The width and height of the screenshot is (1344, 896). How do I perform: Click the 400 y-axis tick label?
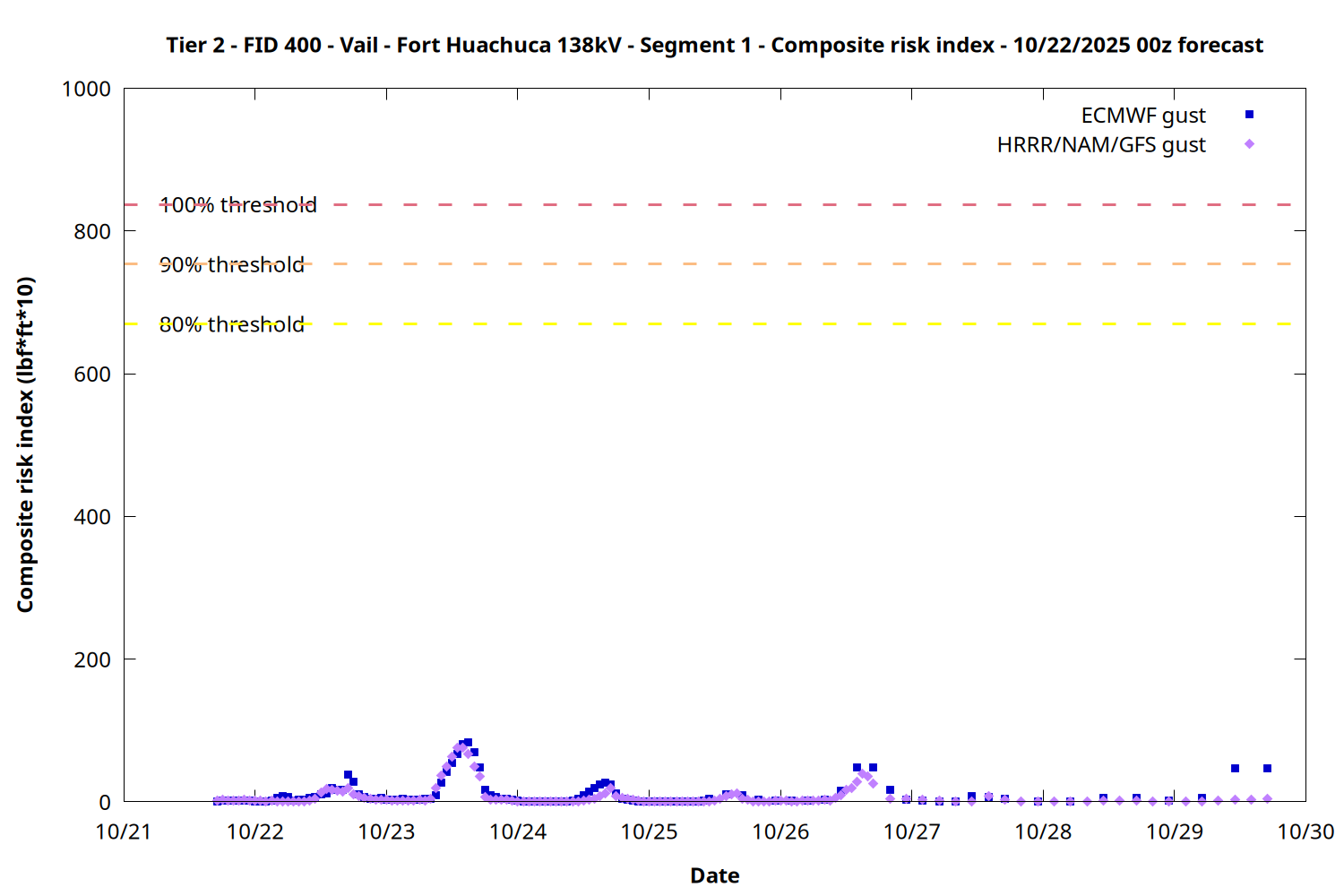[92, 517]
